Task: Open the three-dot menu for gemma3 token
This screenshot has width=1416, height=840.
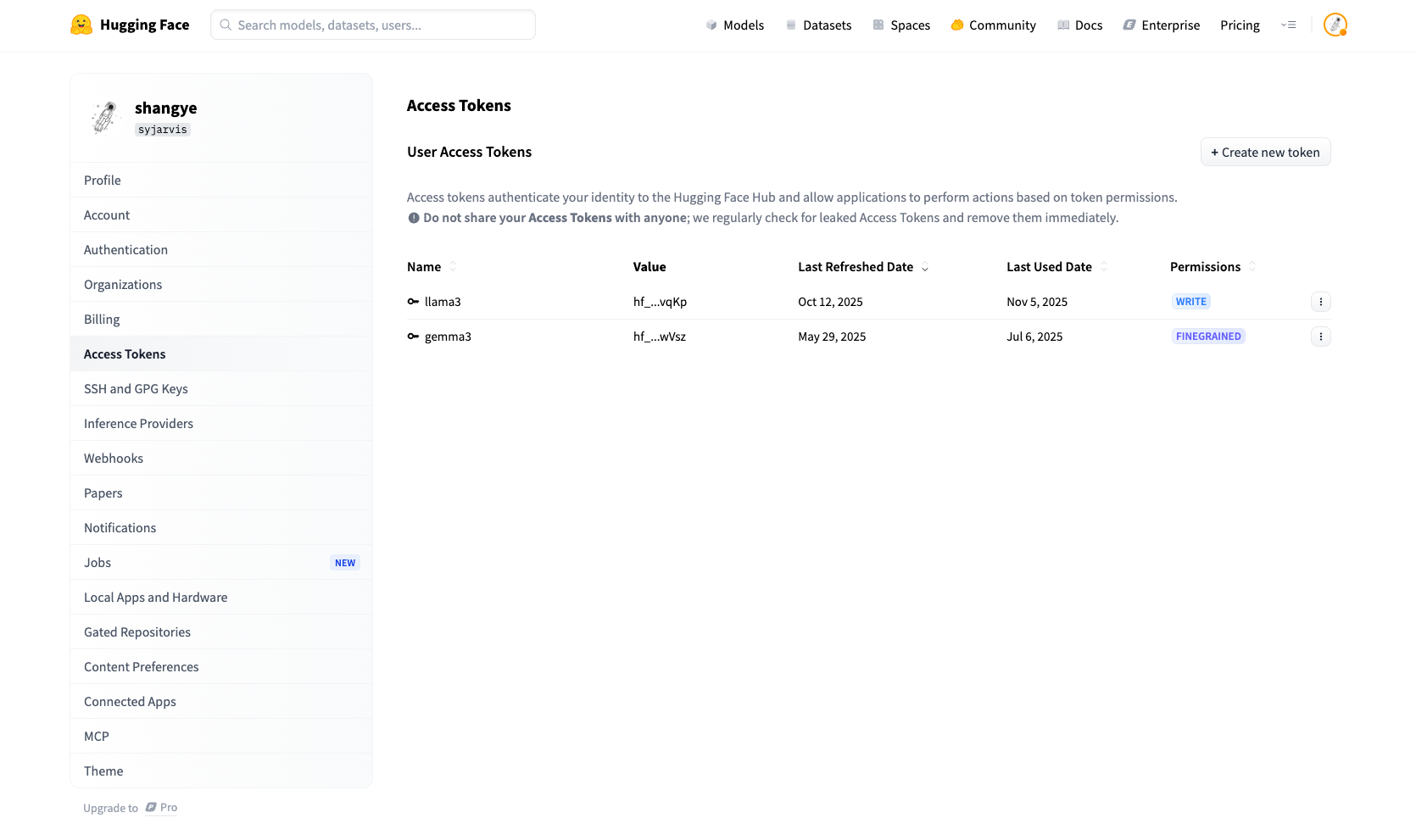Action: 1321,337
